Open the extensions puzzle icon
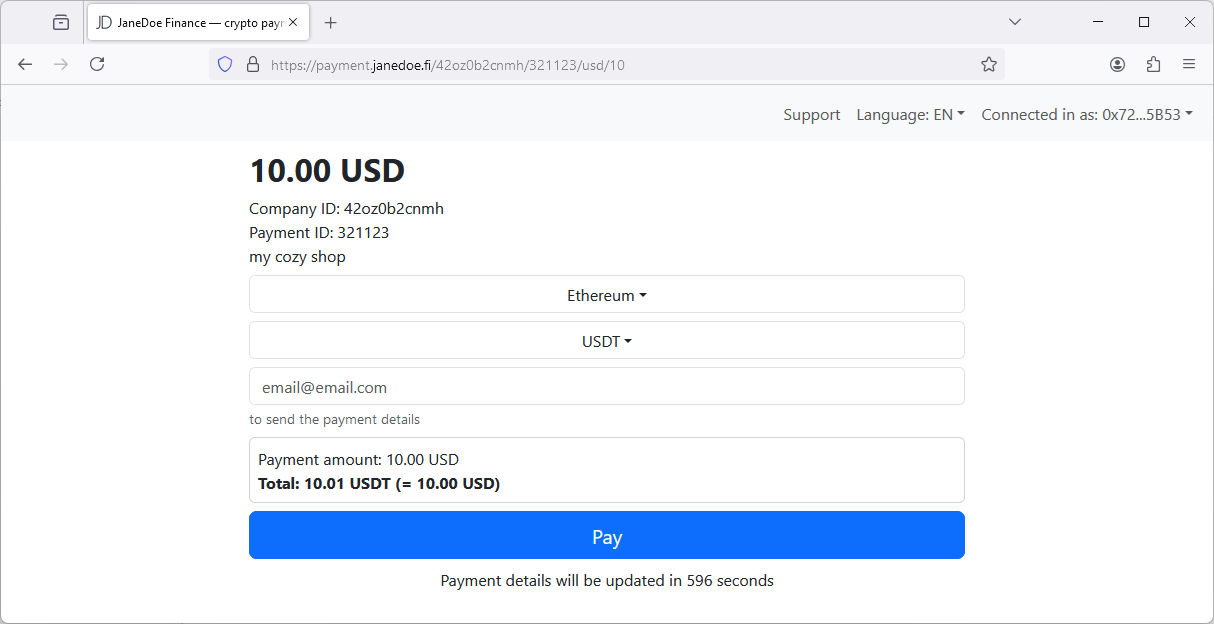 [x=1154, y=64]
